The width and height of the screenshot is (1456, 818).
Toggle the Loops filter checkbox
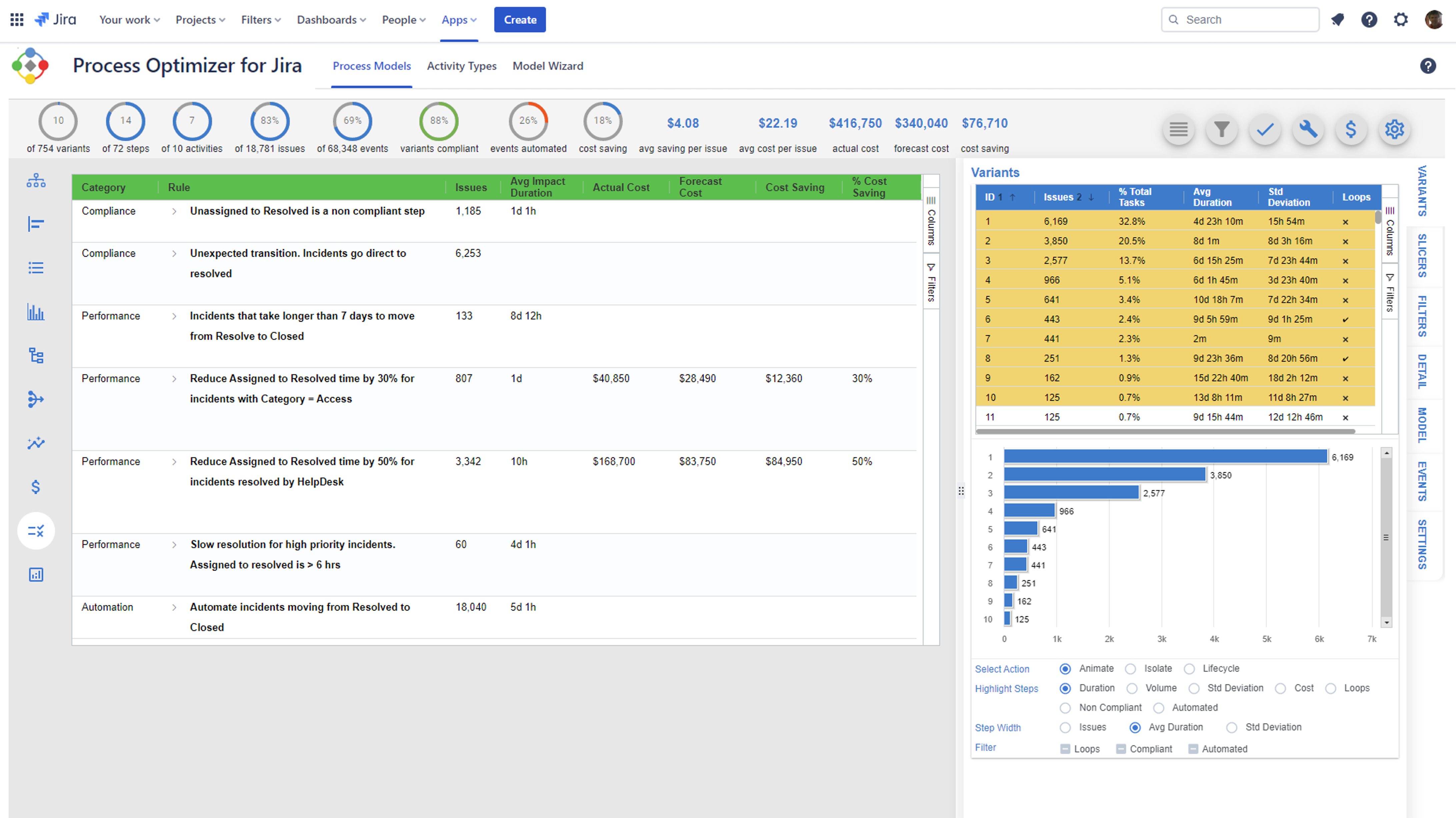[1066, 749]
